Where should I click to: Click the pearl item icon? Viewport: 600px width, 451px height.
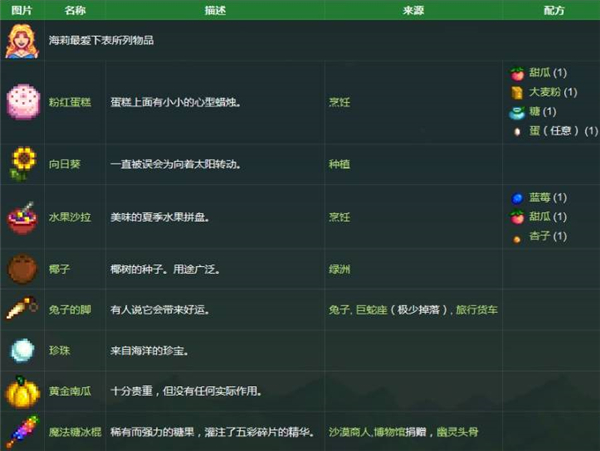pyautogui.click(x=22, y=350)
